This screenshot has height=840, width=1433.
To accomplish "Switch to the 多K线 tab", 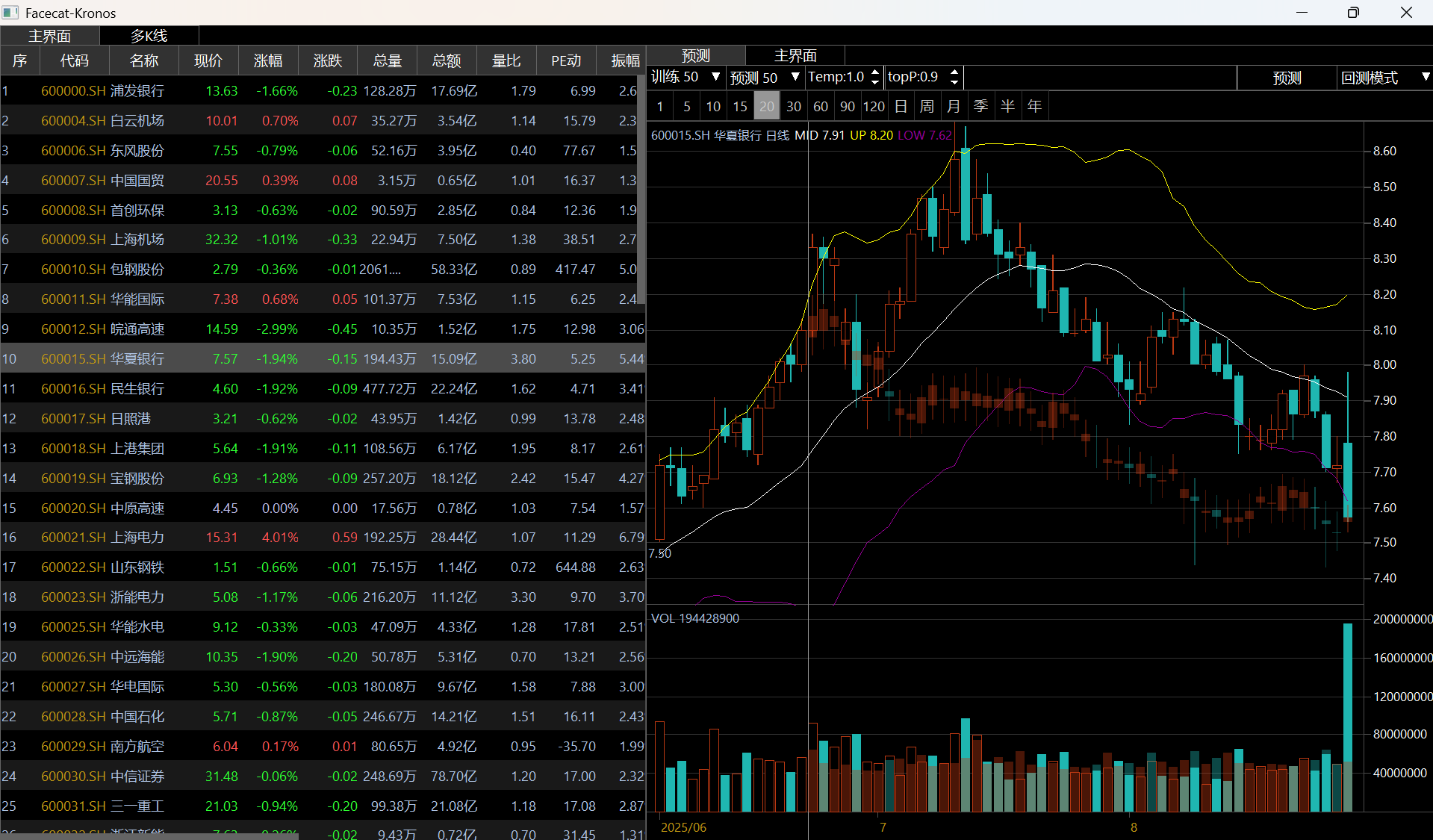I will point(149,35).
